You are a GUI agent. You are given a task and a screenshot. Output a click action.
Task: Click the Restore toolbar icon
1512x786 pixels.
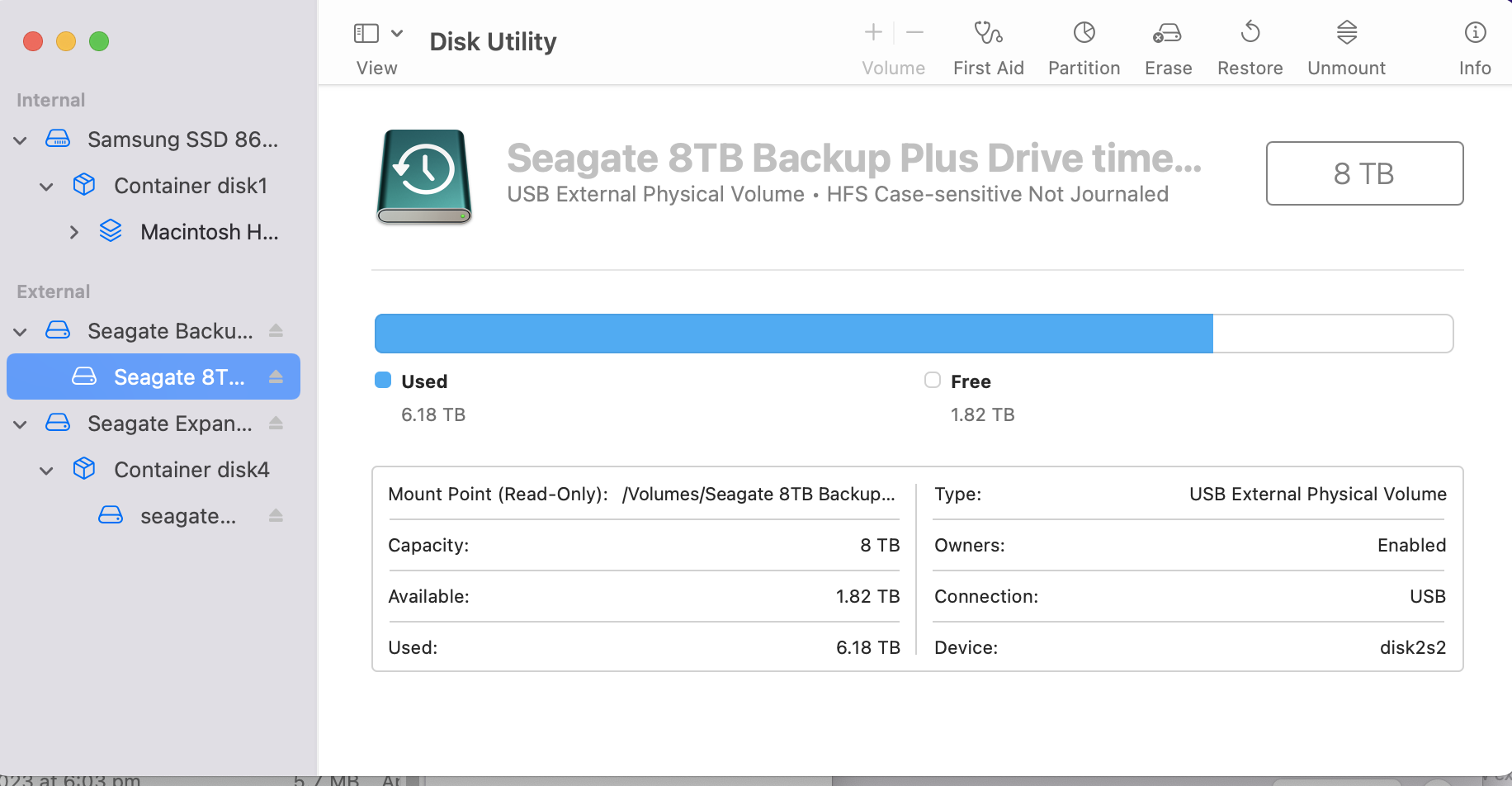pos(1250,34)
